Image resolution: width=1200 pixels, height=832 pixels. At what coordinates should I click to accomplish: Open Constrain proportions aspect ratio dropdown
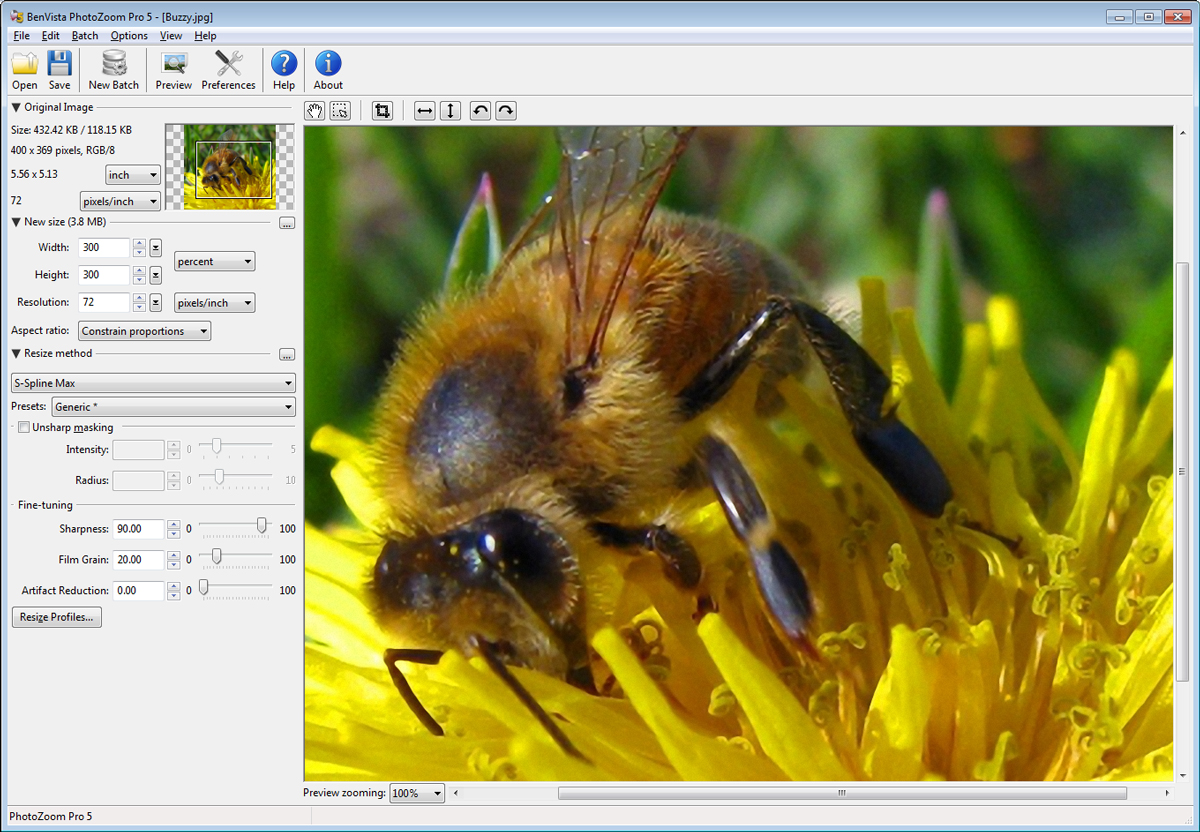144,331
